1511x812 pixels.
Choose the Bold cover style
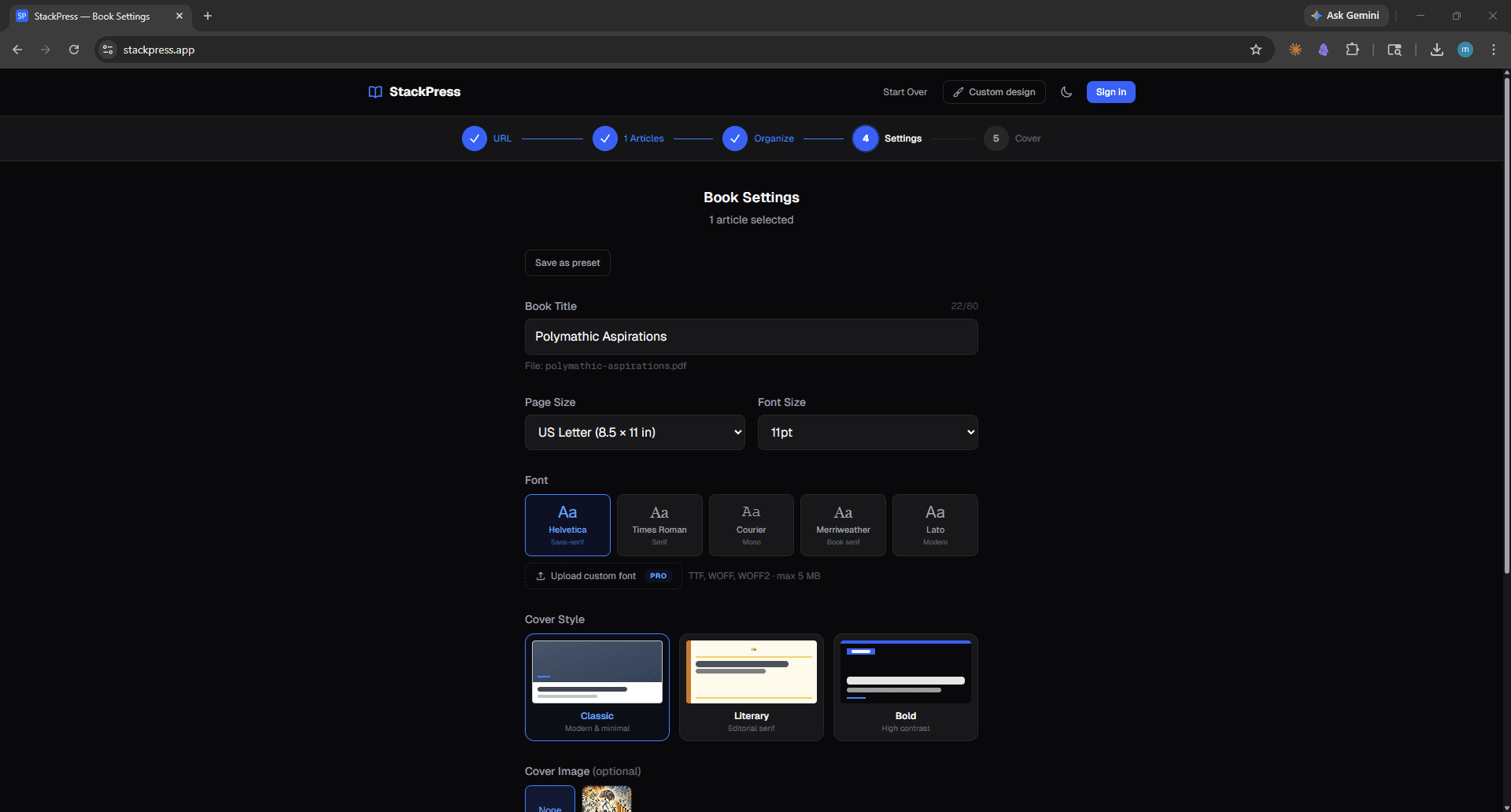tap(906, 687)
